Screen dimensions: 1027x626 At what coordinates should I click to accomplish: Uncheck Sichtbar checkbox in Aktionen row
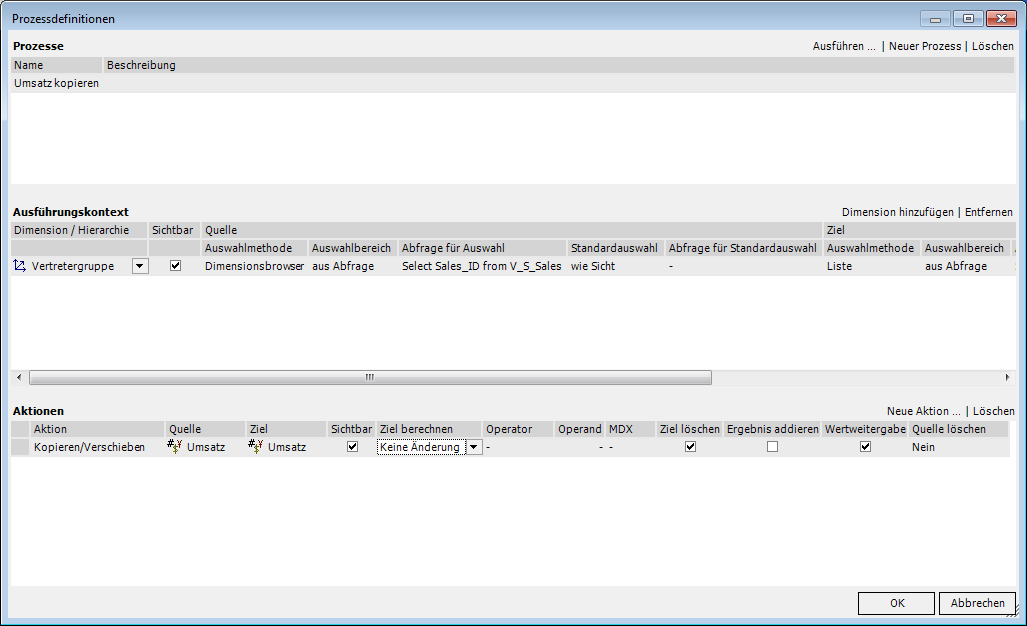pos(352,447)
